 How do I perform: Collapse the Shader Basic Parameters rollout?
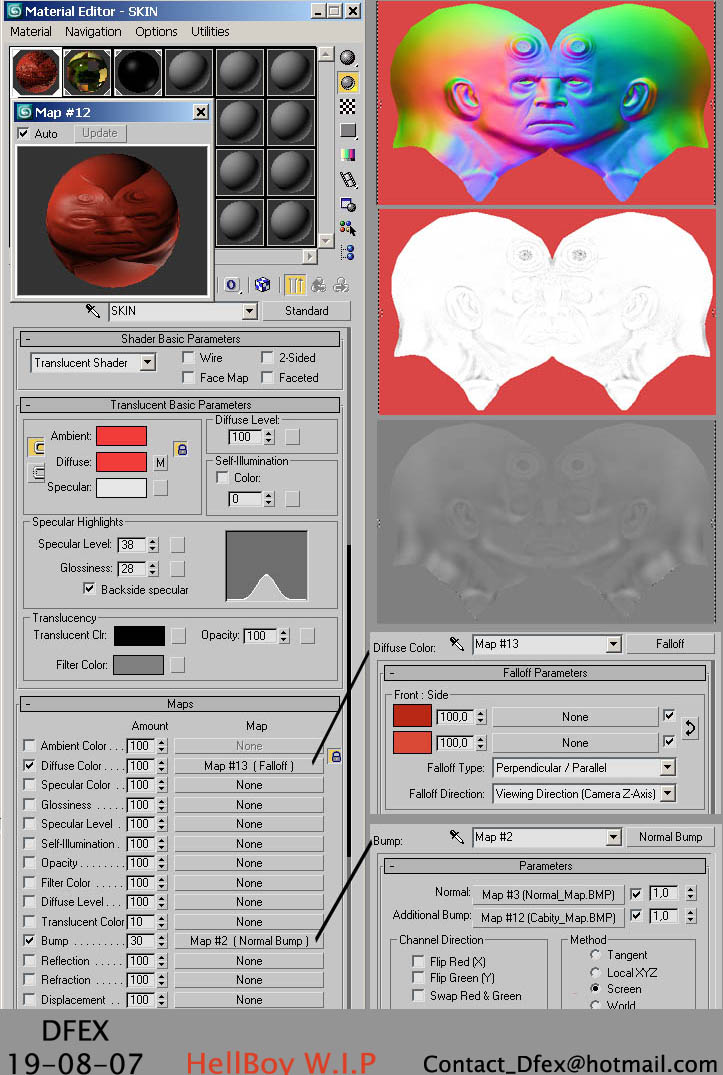coord(180,339)
